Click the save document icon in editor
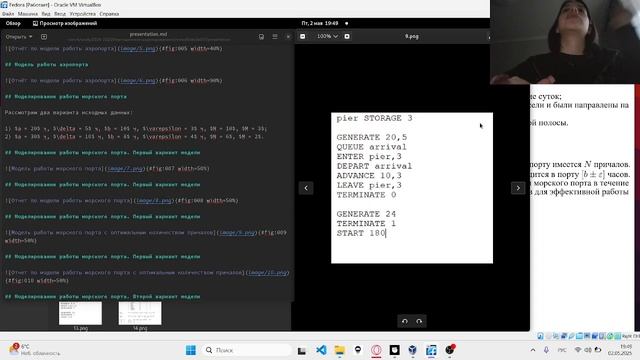Viewport: 640px width, 360px height. tap(261, 37)
